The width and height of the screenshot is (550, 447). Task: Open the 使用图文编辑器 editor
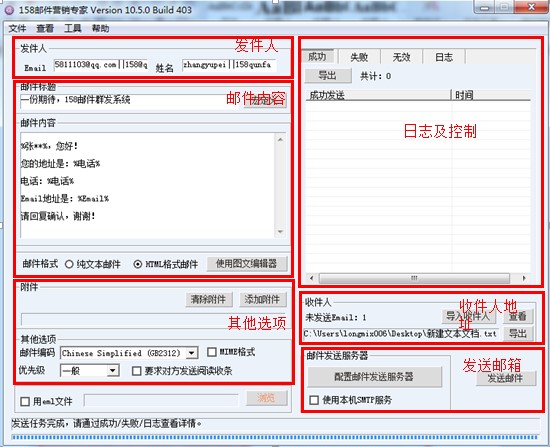247,264
